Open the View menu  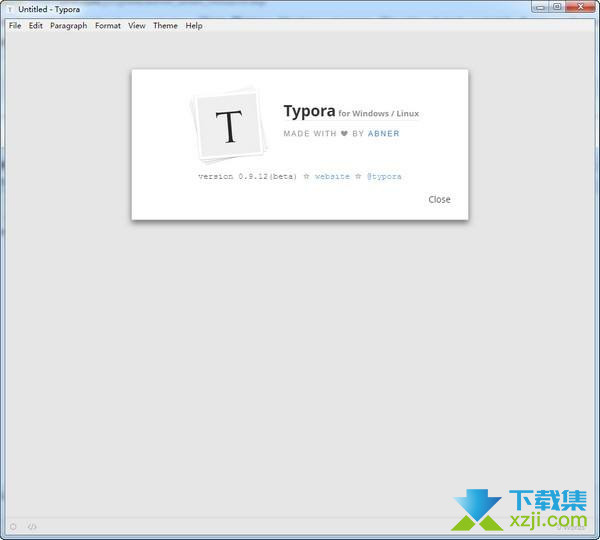137,26
